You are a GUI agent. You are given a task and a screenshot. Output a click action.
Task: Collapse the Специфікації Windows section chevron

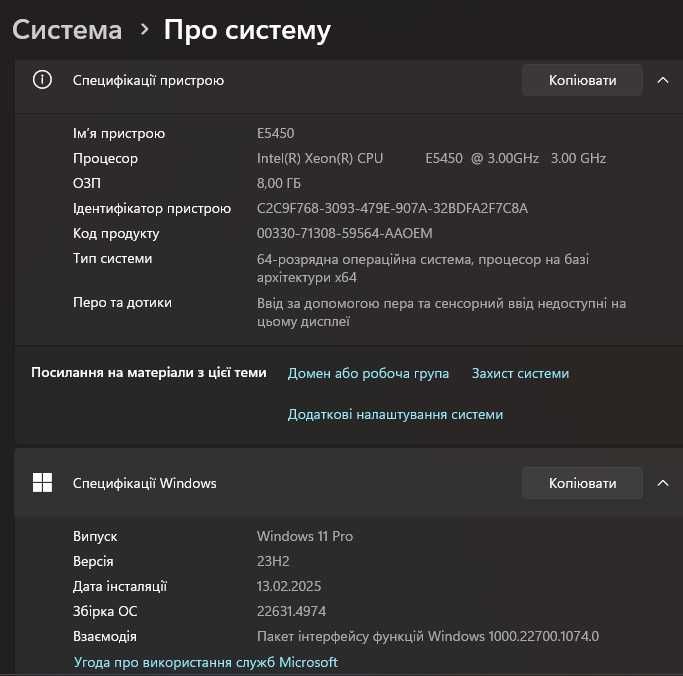663,483
